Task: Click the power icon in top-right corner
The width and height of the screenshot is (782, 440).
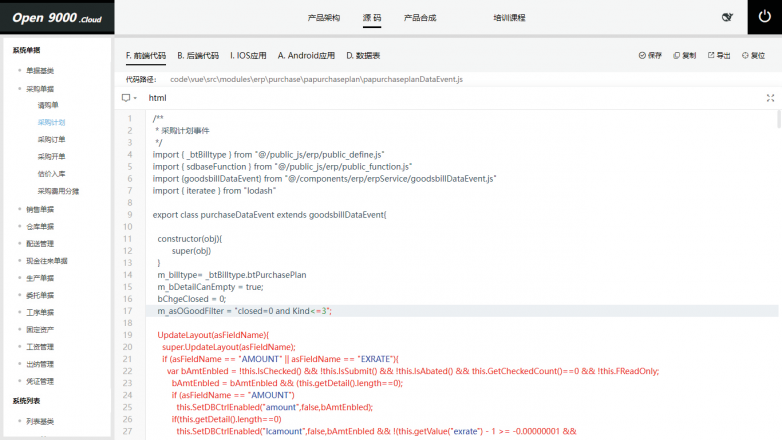Action: coord(764,17)
